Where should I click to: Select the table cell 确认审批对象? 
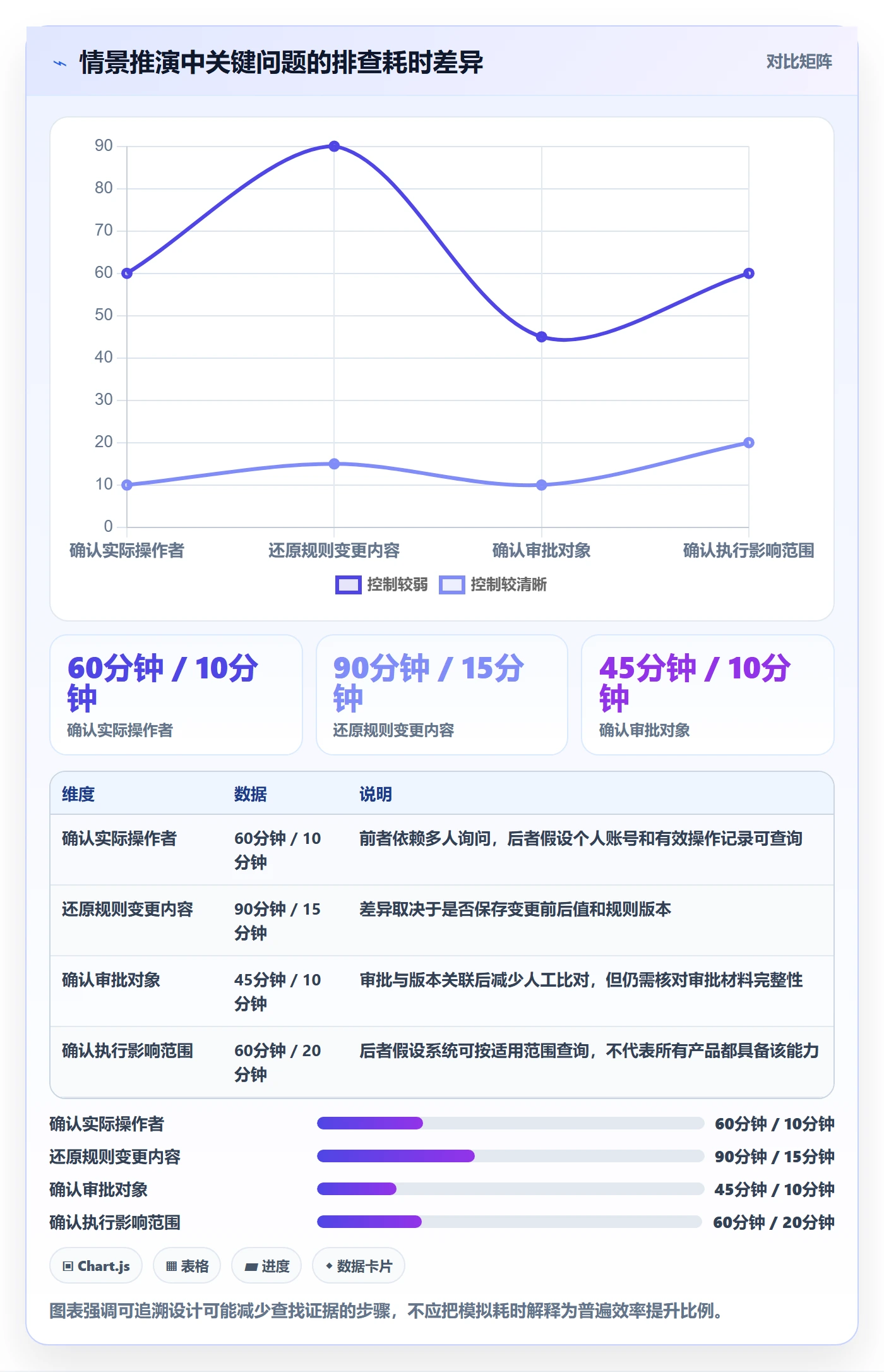tap(111, 980)
